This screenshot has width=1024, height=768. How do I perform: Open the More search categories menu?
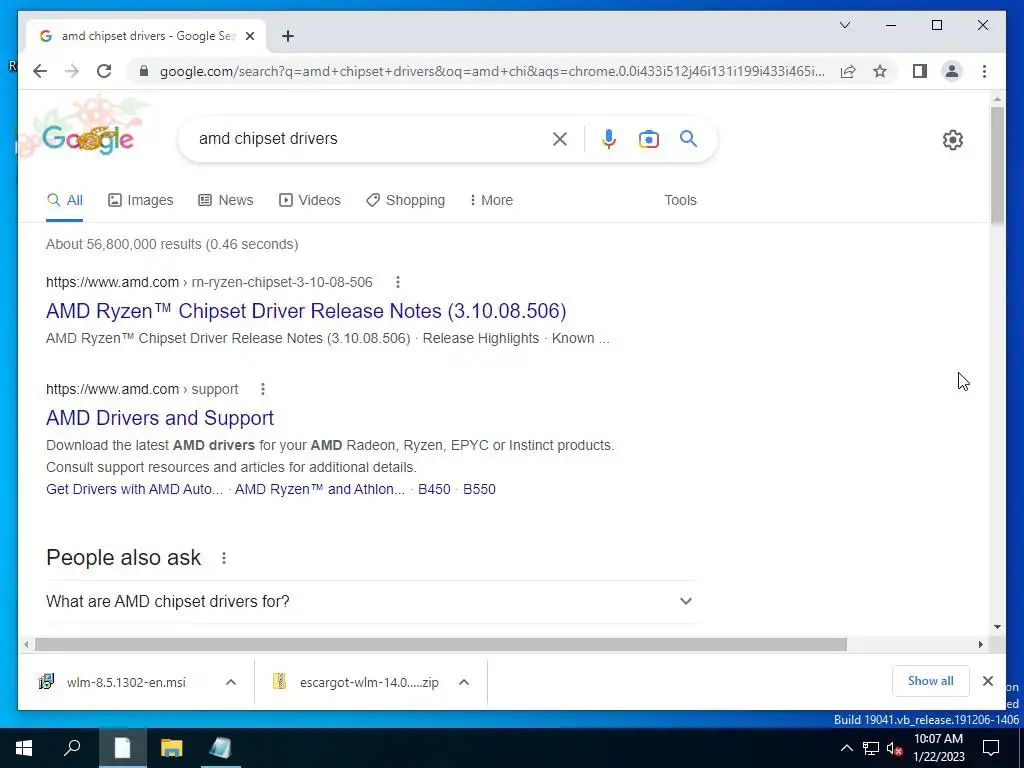tap(491, 200)
